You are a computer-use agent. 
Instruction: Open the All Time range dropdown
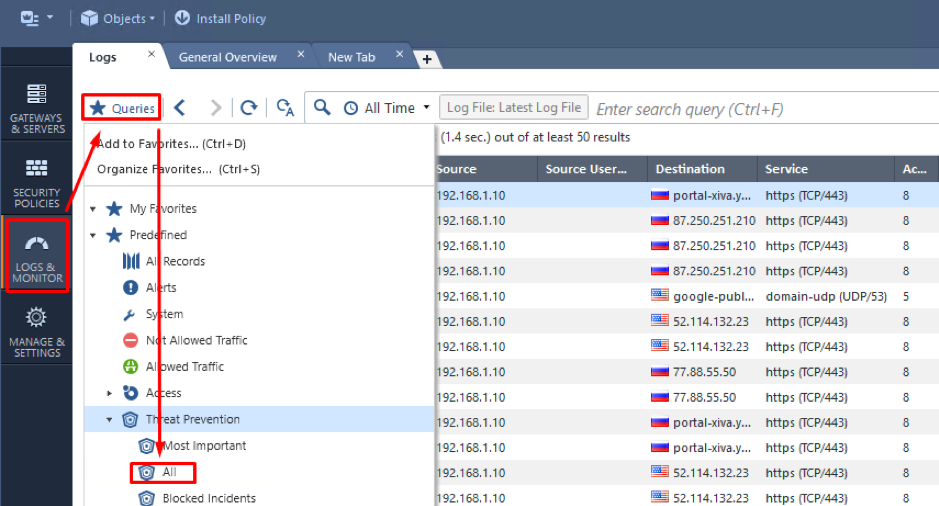point(387,108)
